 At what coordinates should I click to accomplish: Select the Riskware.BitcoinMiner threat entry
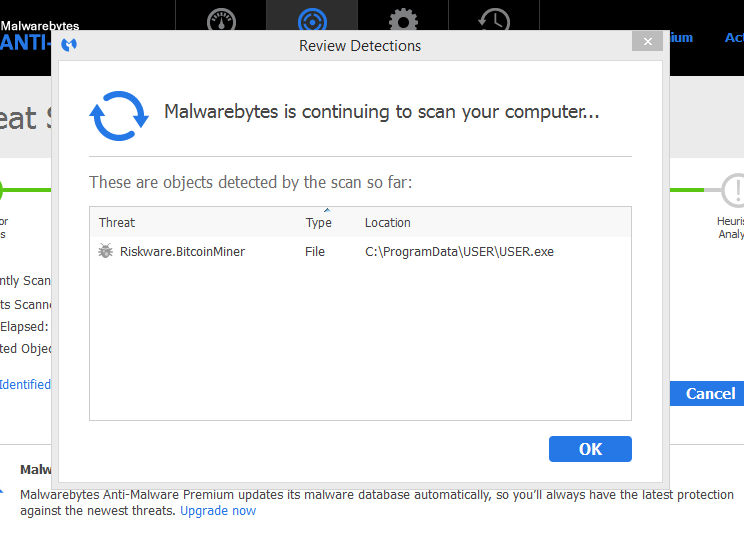[182, 252]
